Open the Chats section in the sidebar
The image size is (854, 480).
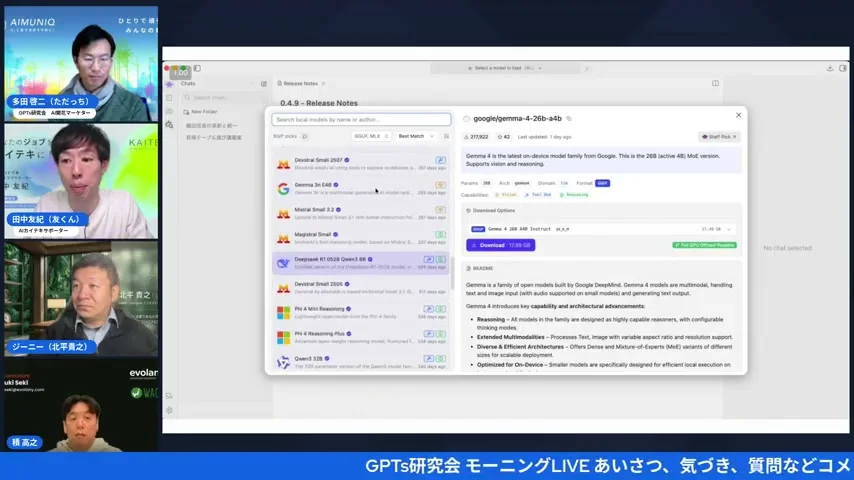(188, 83)
